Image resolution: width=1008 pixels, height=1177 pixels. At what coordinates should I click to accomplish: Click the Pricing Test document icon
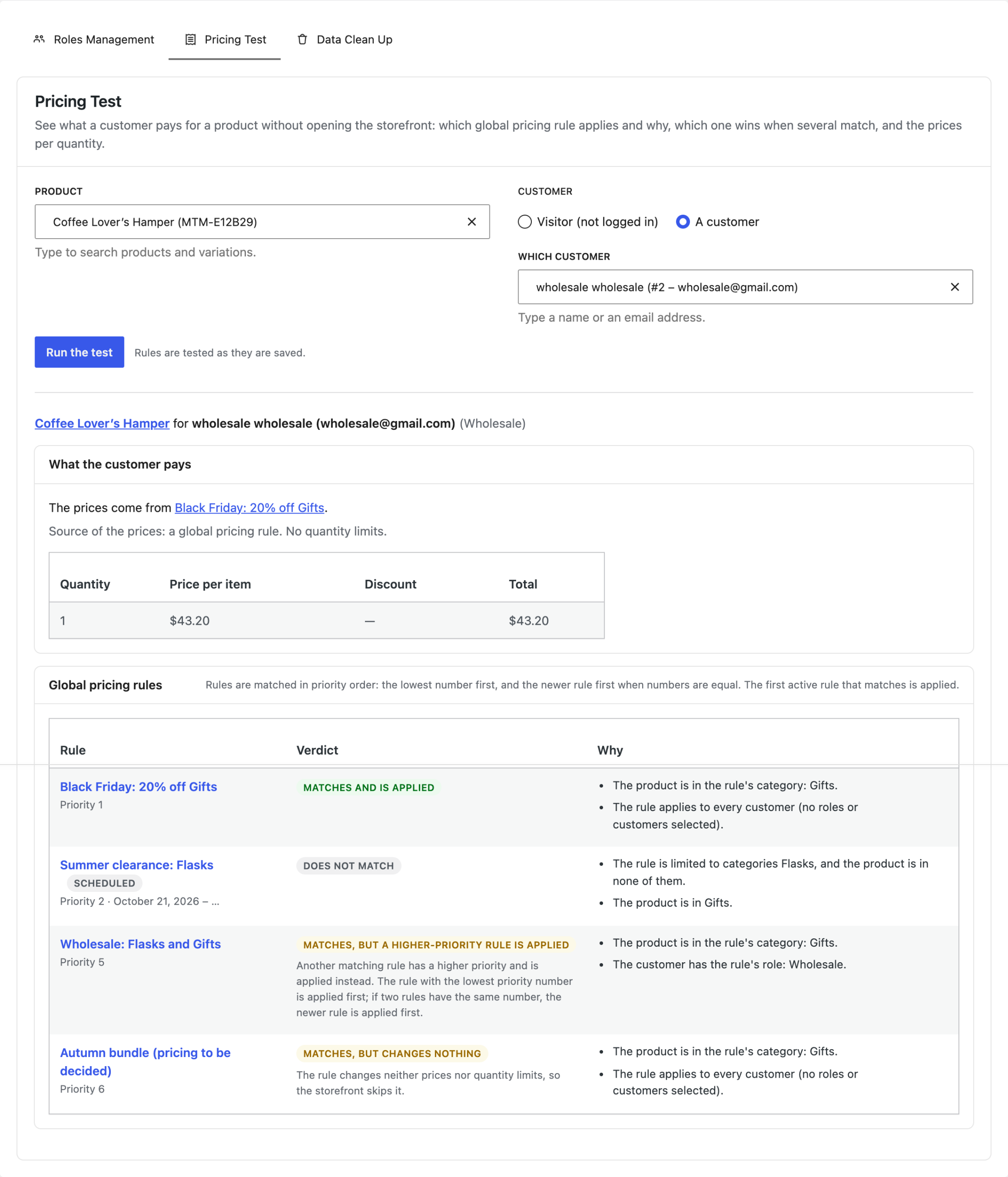[191, 39]
